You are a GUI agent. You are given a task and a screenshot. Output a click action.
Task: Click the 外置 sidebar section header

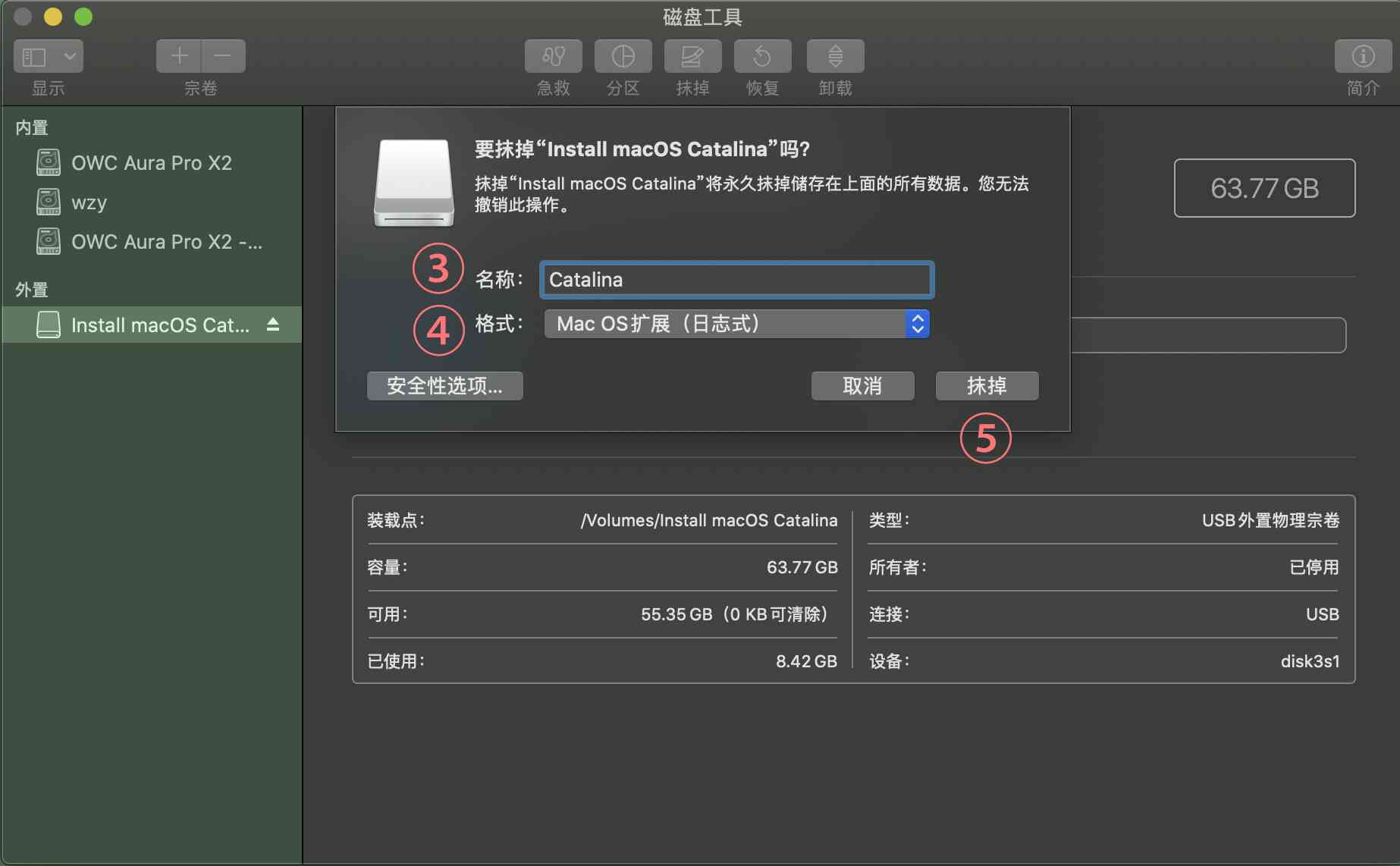32,290
